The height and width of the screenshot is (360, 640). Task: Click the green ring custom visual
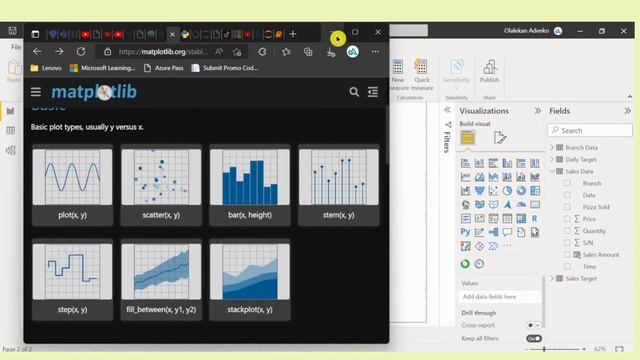click(465, 264)
